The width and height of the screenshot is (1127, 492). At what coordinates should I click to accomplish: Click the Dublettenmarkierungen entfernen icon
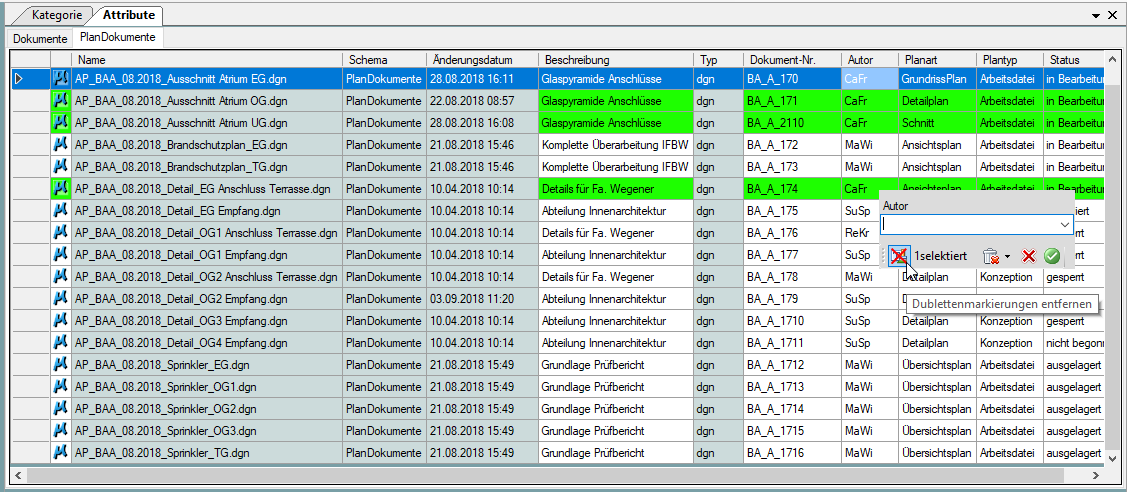898,256
